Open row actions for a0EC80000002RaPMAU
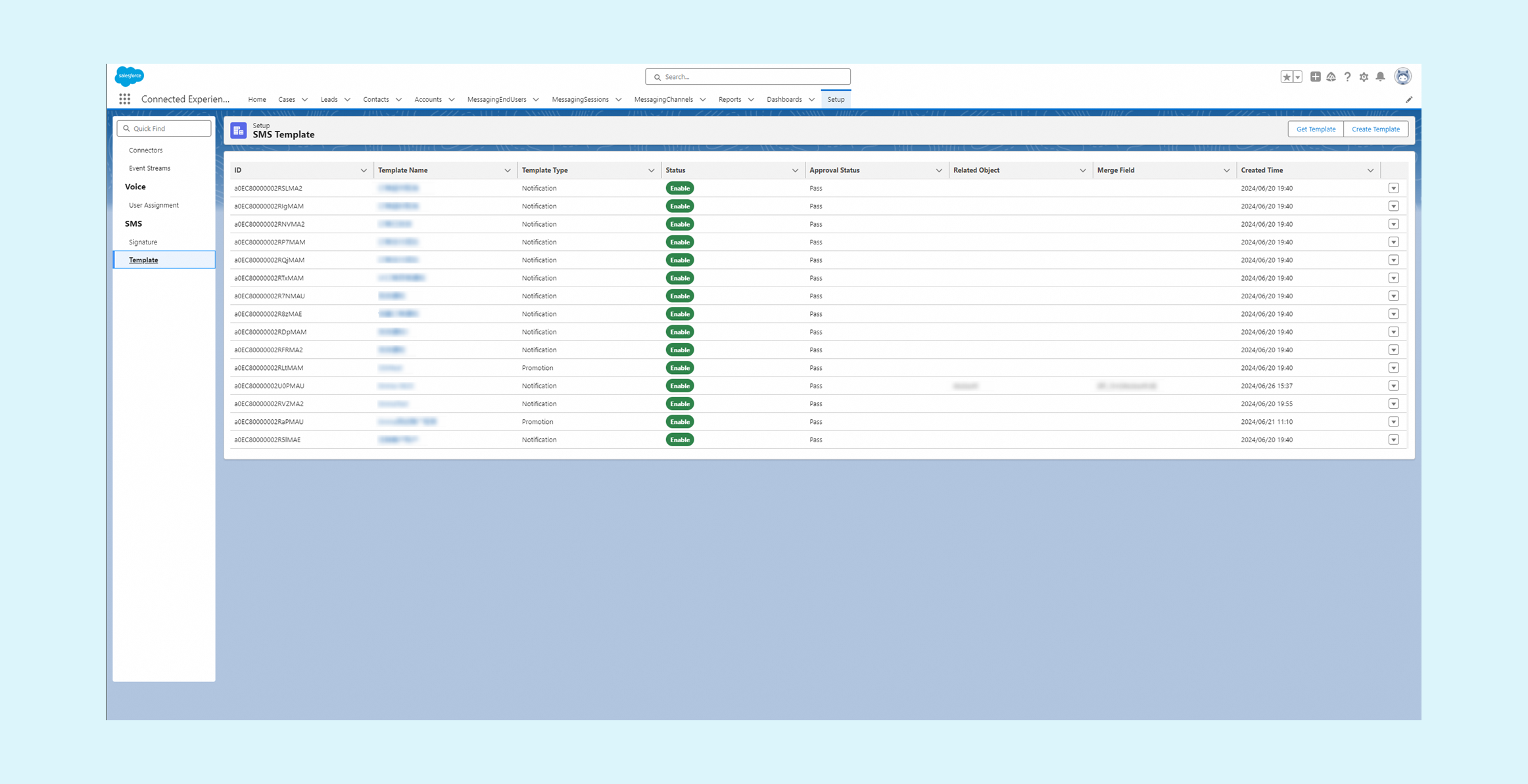This screenshot has height=784, width=1528. tap(1393, 422)
